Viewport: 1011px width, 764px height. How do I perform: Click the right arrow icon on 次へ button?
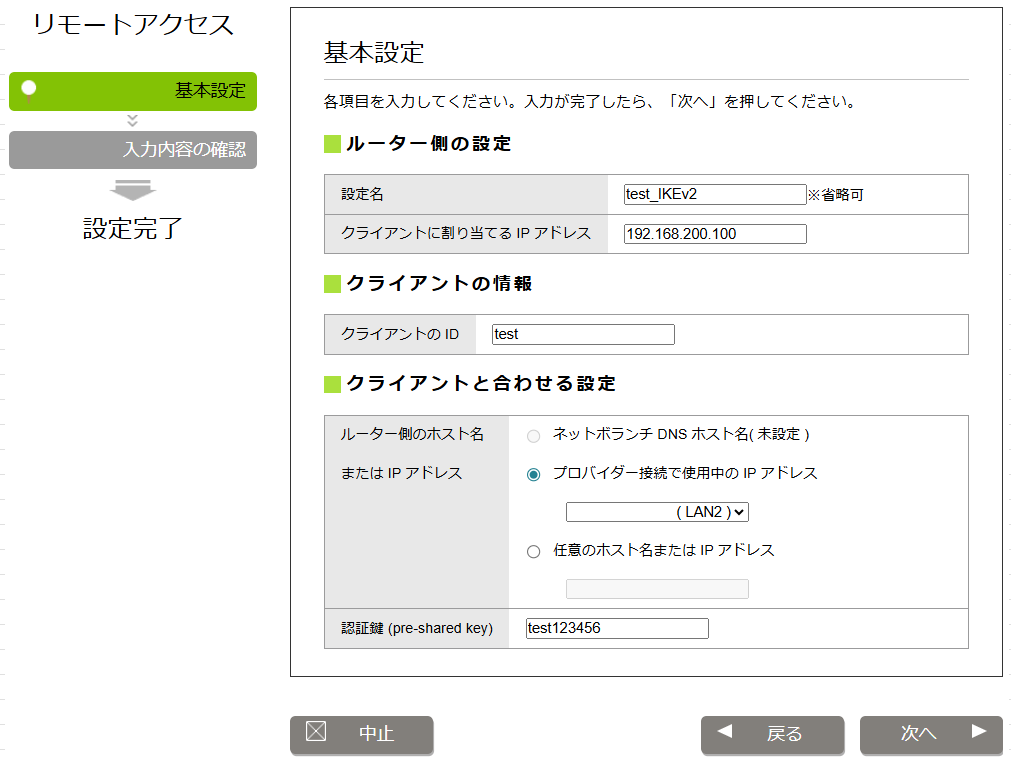click(x=979, y=731)
